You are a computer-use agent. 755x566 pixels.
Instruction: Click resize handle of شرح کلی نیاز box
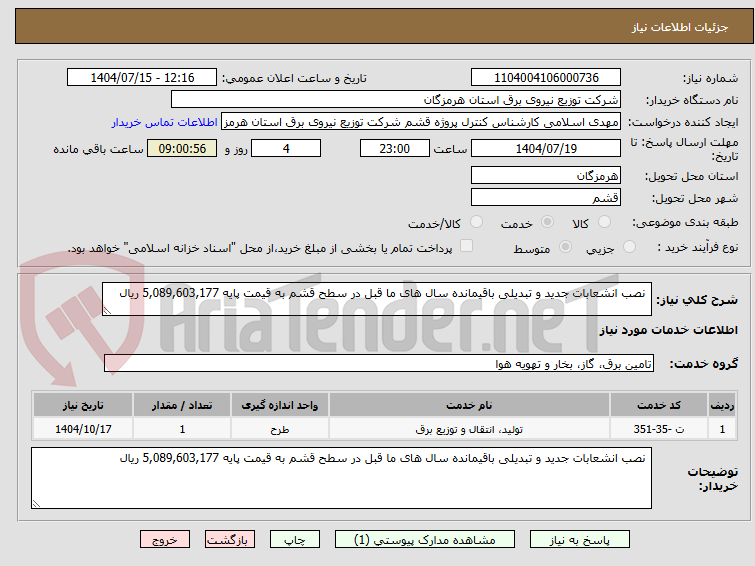(107, 311)
